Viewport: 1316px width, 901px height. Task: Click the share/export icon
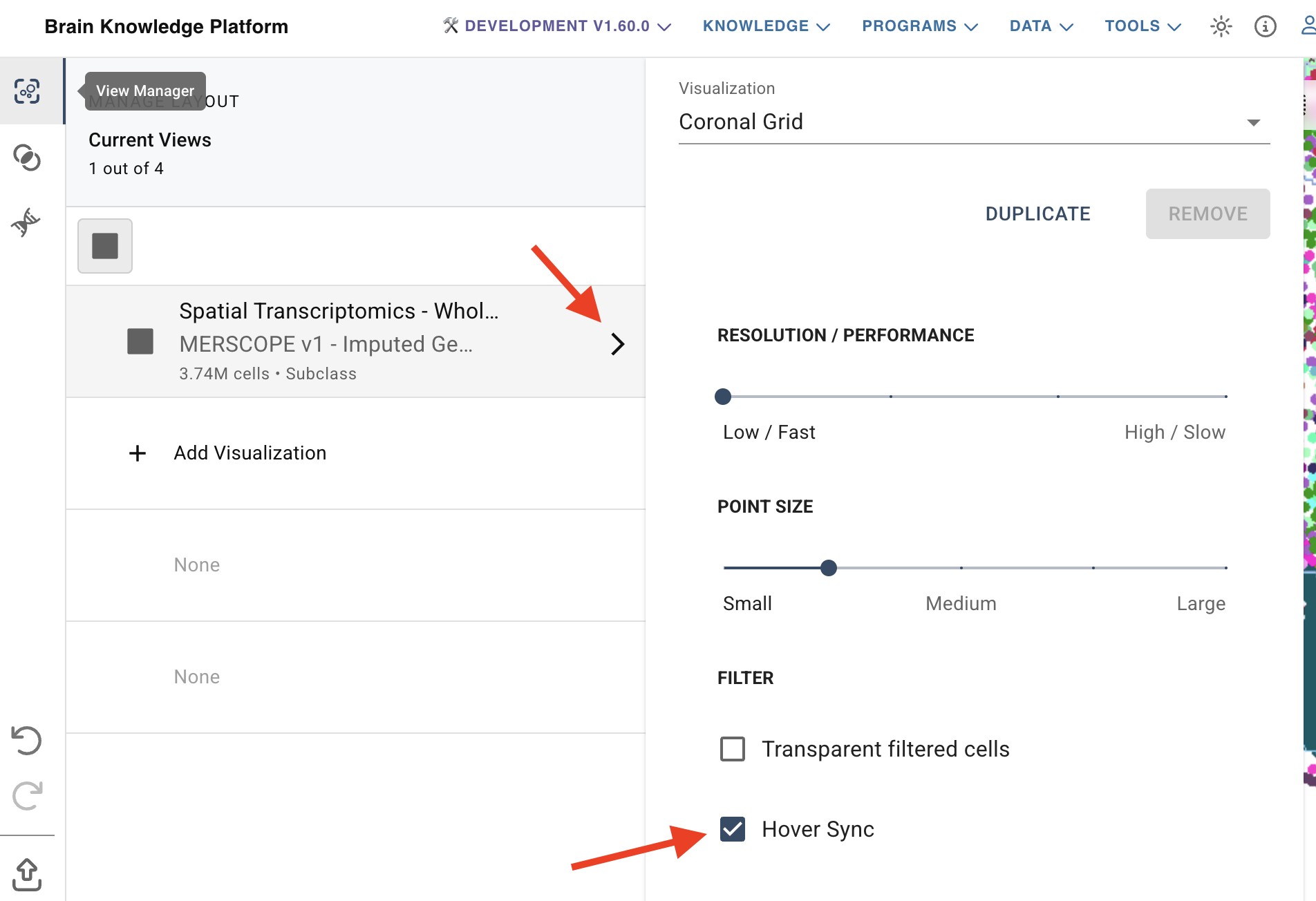click(x=27, y=874)
